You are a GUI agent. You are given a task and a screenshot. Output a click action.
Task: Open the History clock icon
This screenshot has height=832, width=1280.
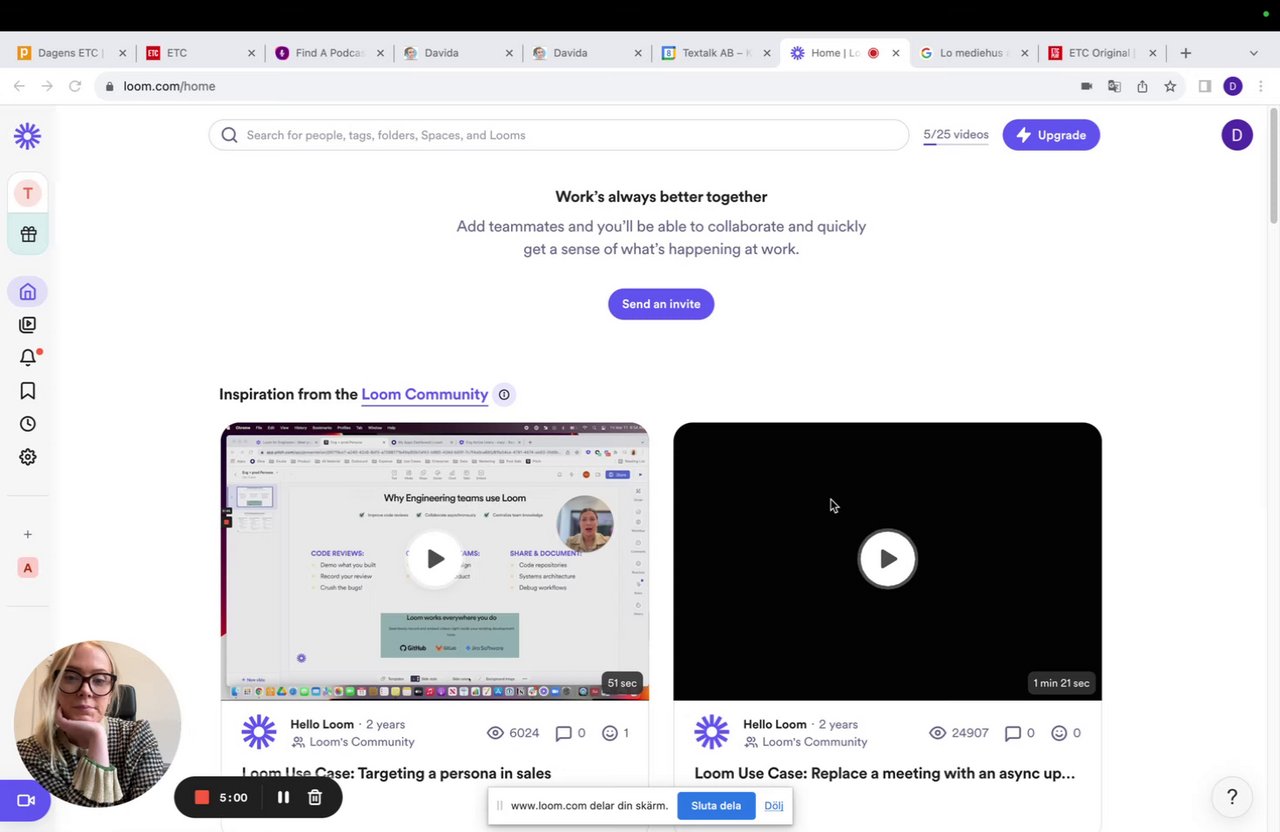pyautogui.click(x=28, y=424)
